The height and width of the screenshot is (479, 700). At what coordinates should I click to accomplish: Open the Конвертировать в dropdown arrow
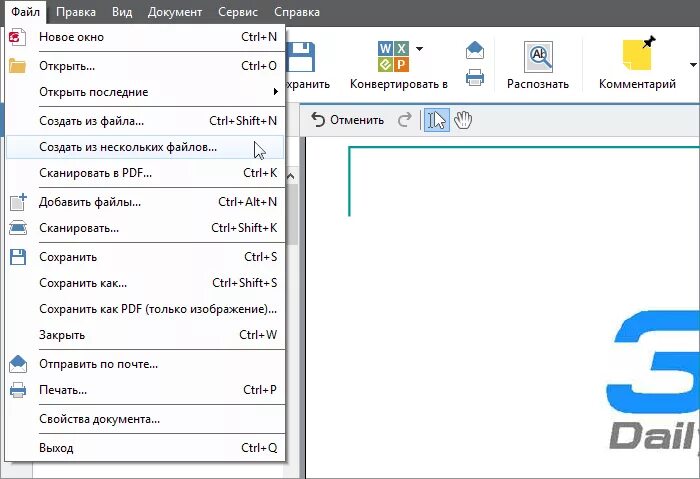click(420, 49)
